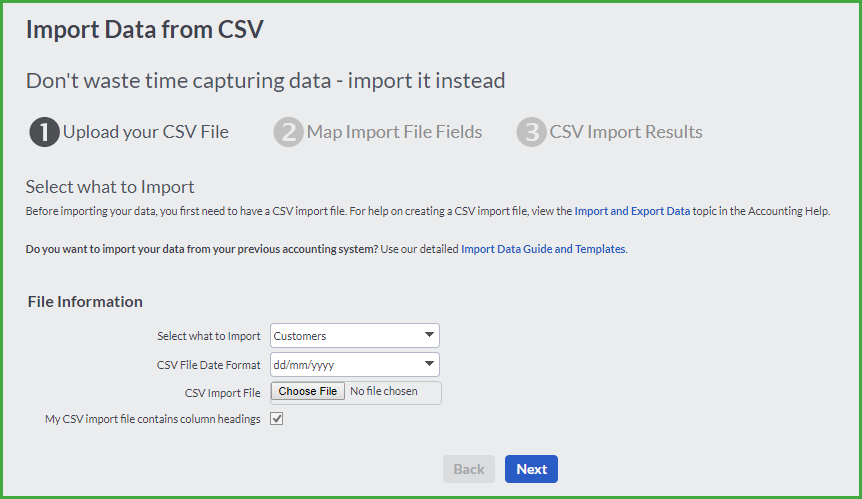Select the Upload your CSV File step

146,132
